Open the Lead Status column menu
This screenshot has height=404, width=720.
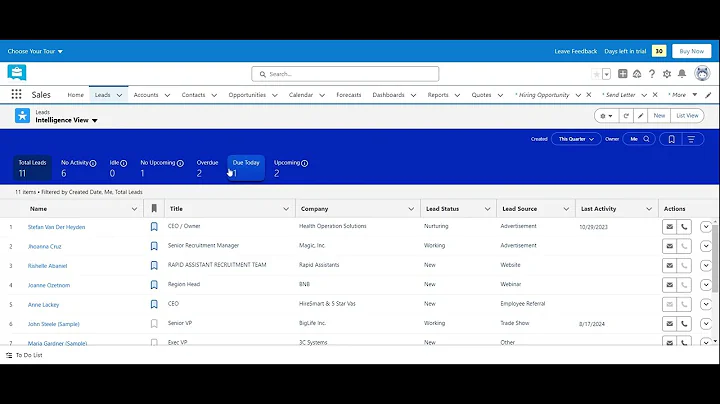487,209
